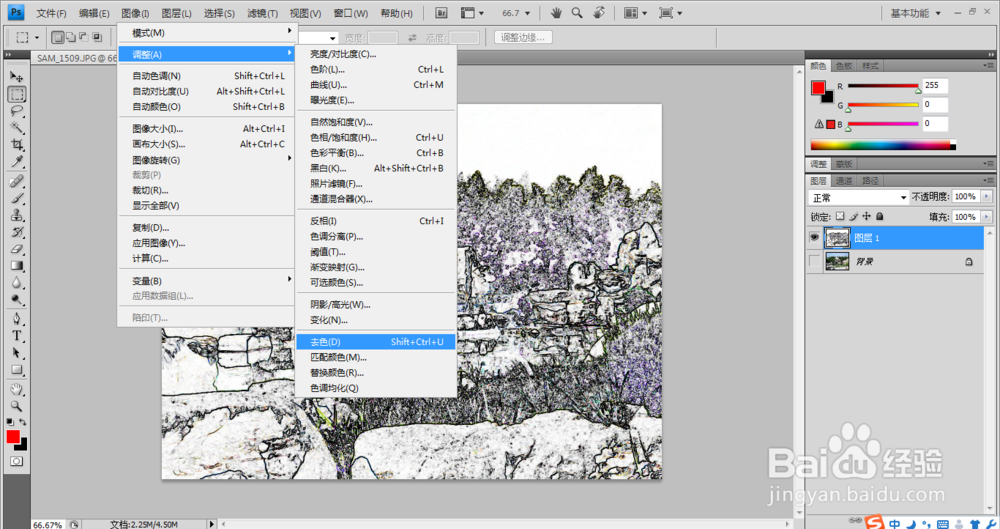This screenshot has height=529, width=1000.
Task: Select the Crop tool
Action: 17,145
